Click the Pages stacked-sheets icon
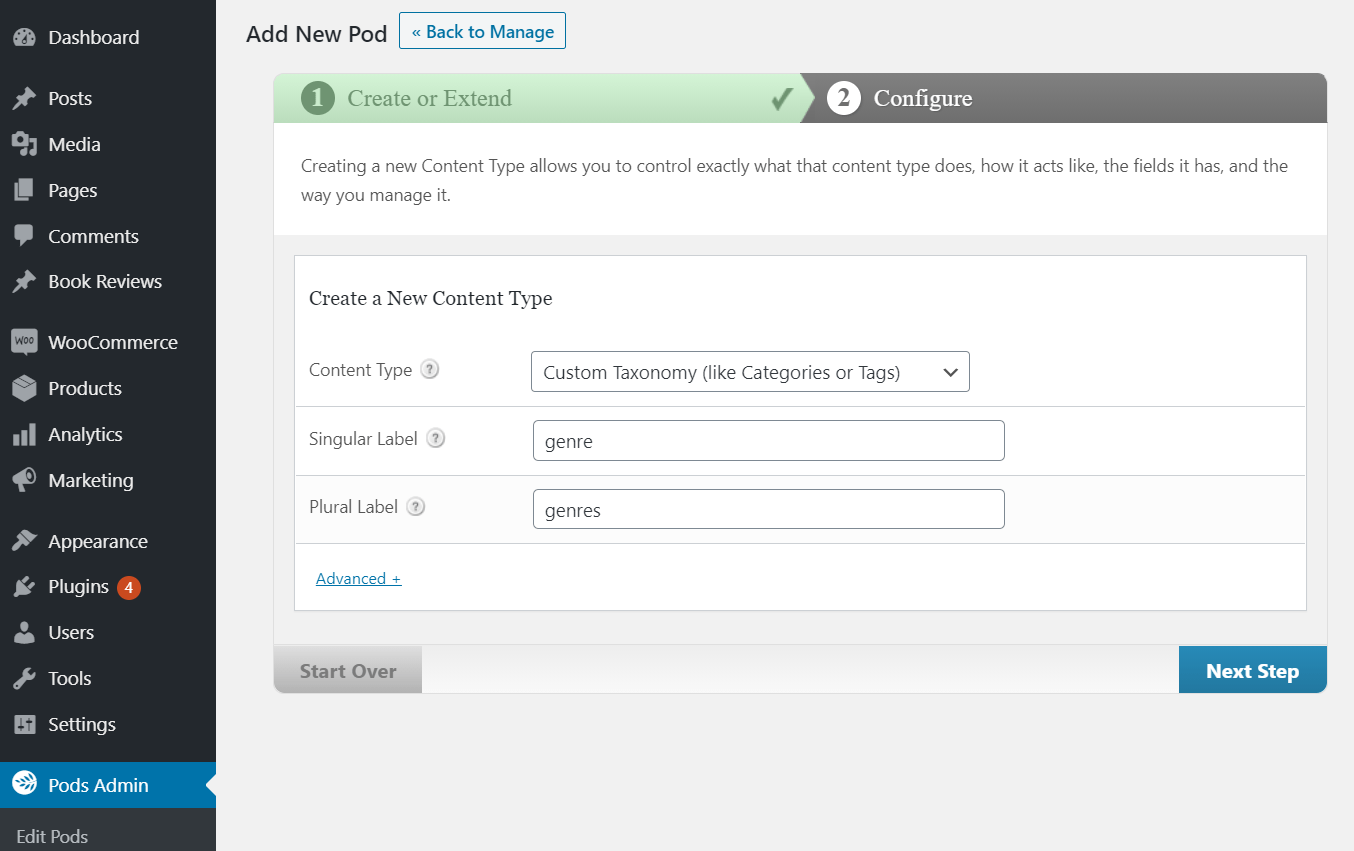The height and width of the screenshot is (851, 1354). (24, 191)
